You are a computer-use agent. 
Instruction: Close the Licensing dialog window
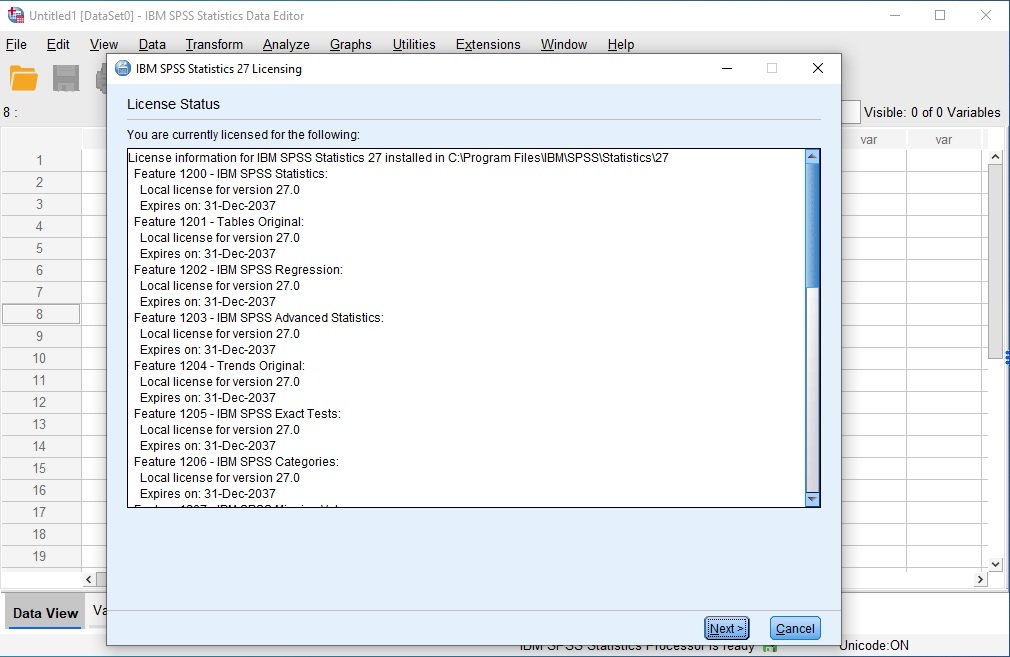pos(818,68)
